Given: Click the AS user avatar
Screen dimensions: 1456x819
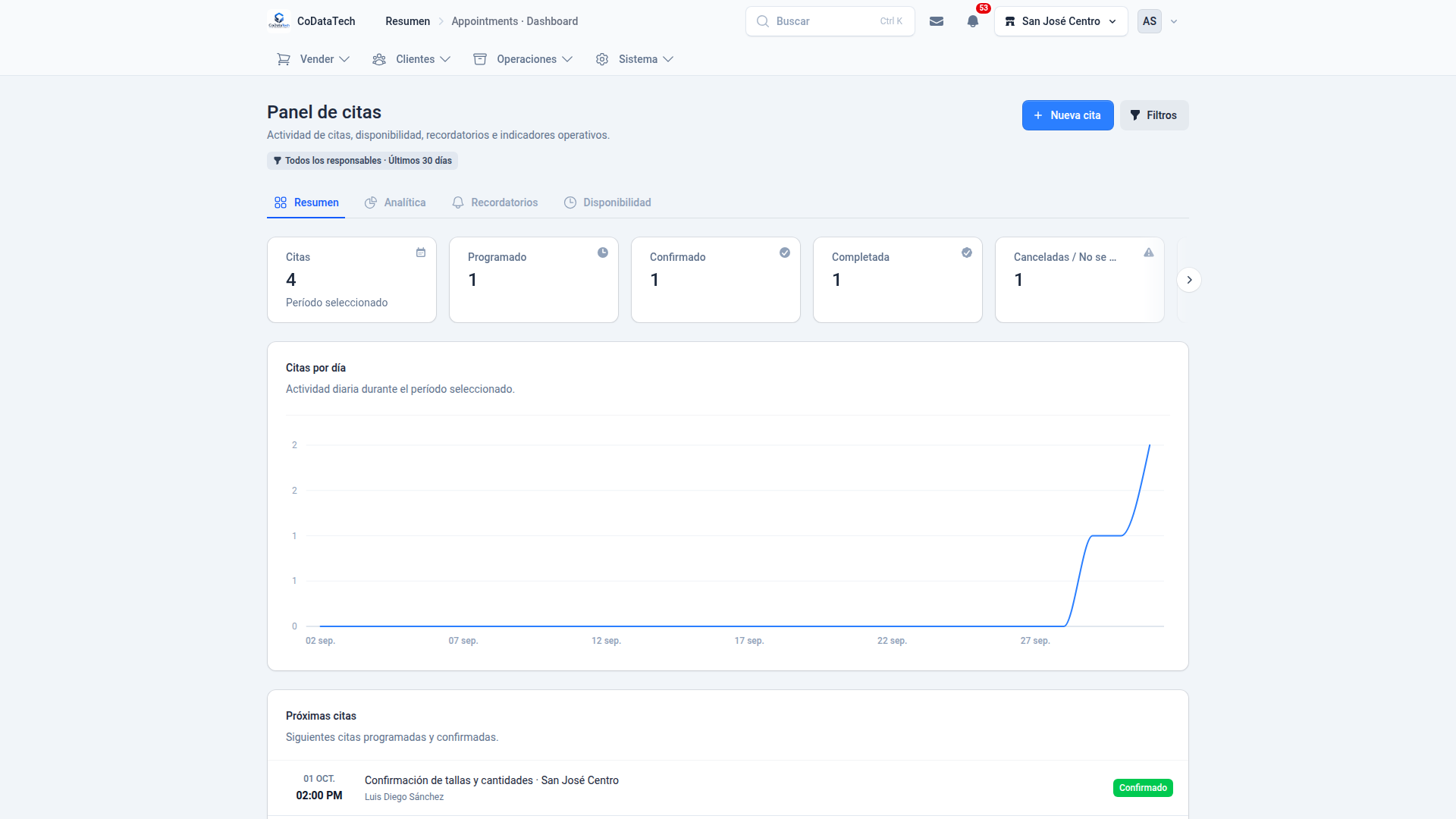Looking at the screenshot, I should pyautogui.click(x=1150, y=21).
